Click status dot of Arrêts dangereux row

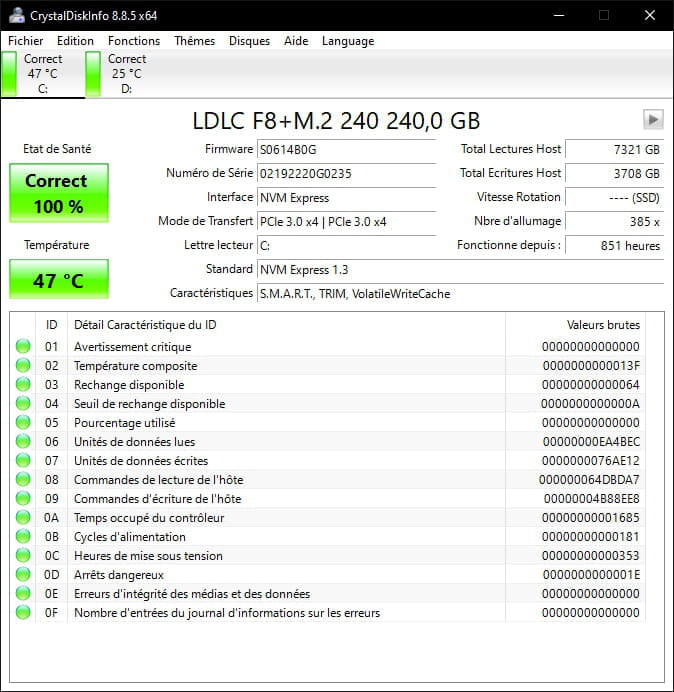pos(23,574)
